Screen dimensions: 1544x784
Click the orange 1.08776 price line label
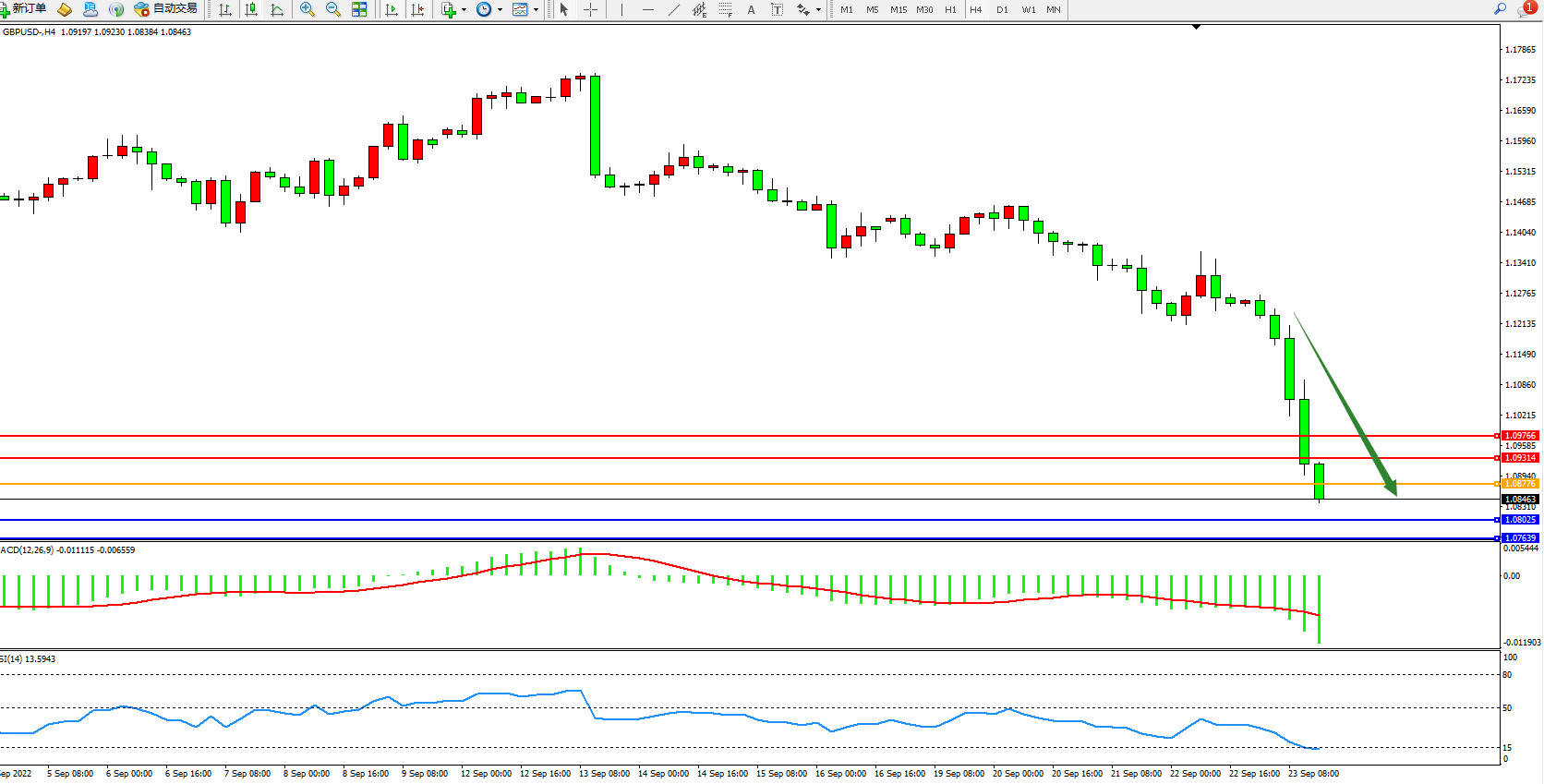click(x=1519, y=484)
